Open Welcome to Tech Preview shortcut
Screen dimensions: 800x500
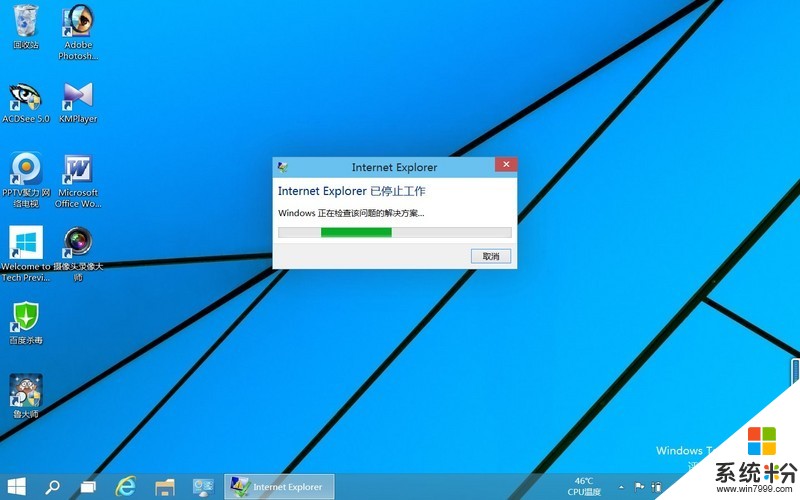point(26,254)
